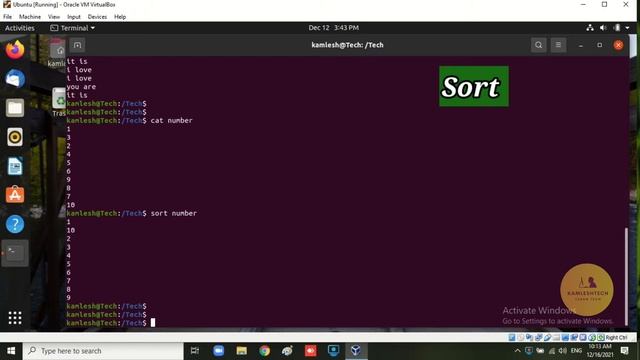Open the VirtualBox View menu
This screenshot has height=360, width=640.
54,17
